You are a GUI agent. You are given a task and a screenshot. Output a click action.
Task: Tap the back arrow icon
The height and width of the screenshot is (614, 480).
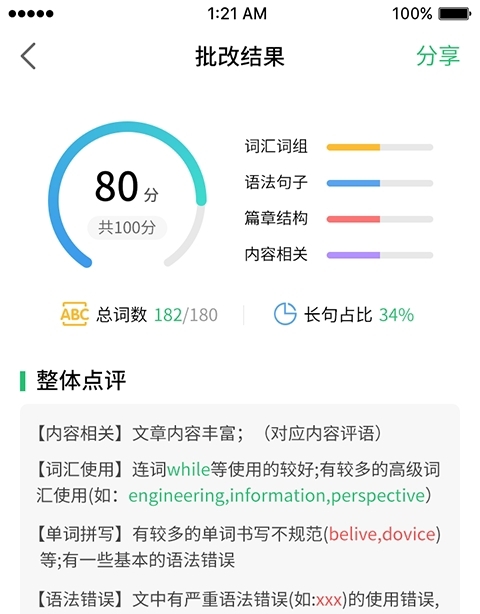28,56
